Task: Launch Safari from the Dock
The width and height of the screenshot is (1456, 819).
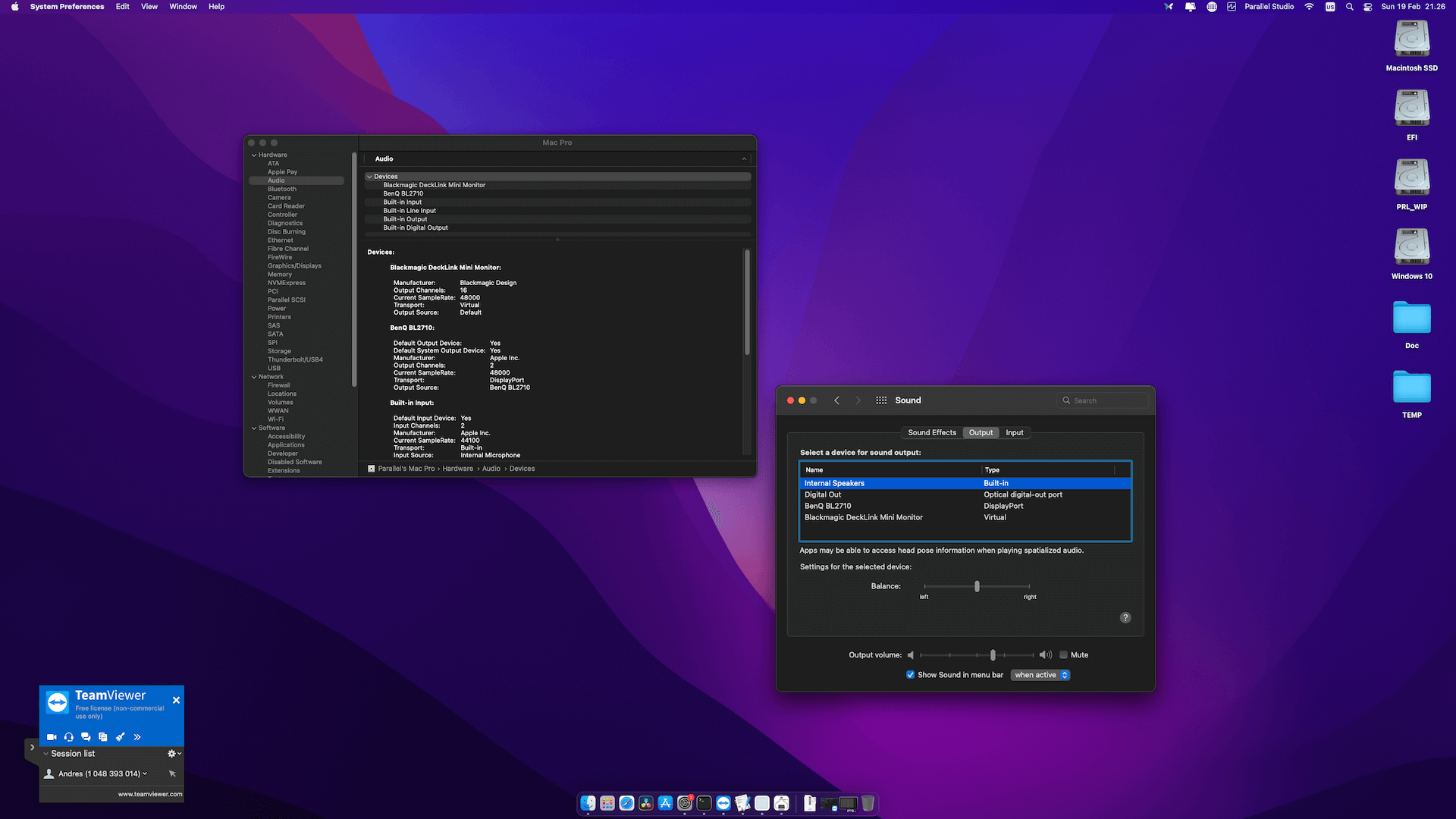Action: click(x=626, y=803)
